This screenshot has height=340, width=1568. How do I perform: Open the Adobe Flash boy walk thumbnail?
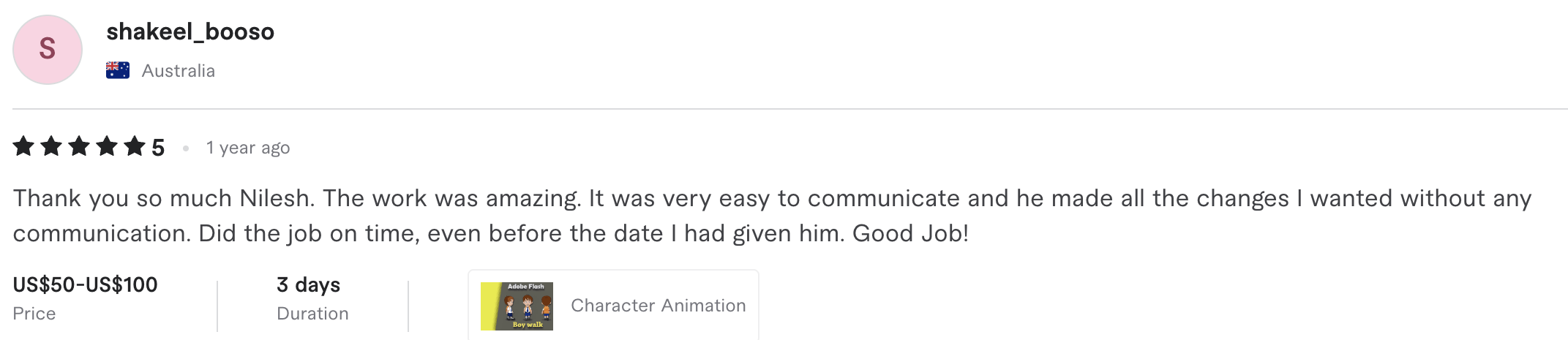tap(517, 306)
